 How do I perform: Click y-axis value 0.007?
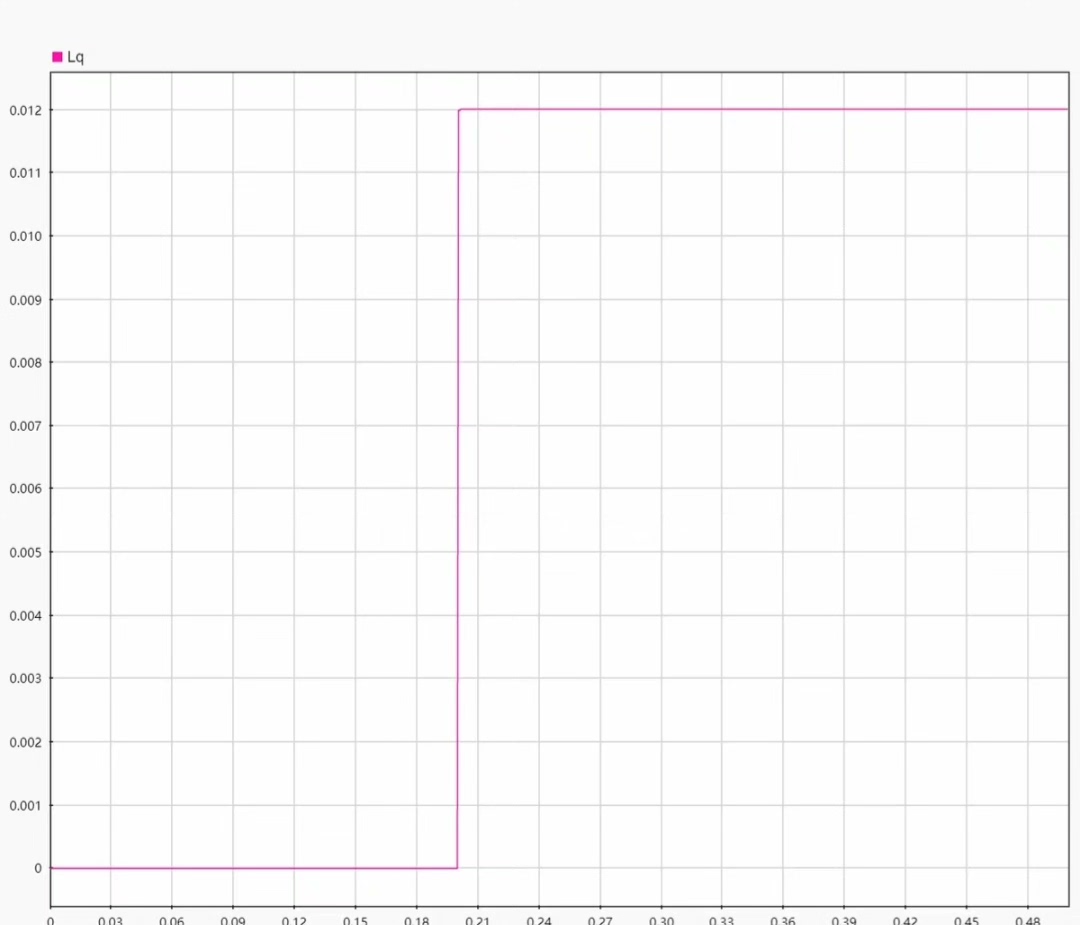point(25,426)
